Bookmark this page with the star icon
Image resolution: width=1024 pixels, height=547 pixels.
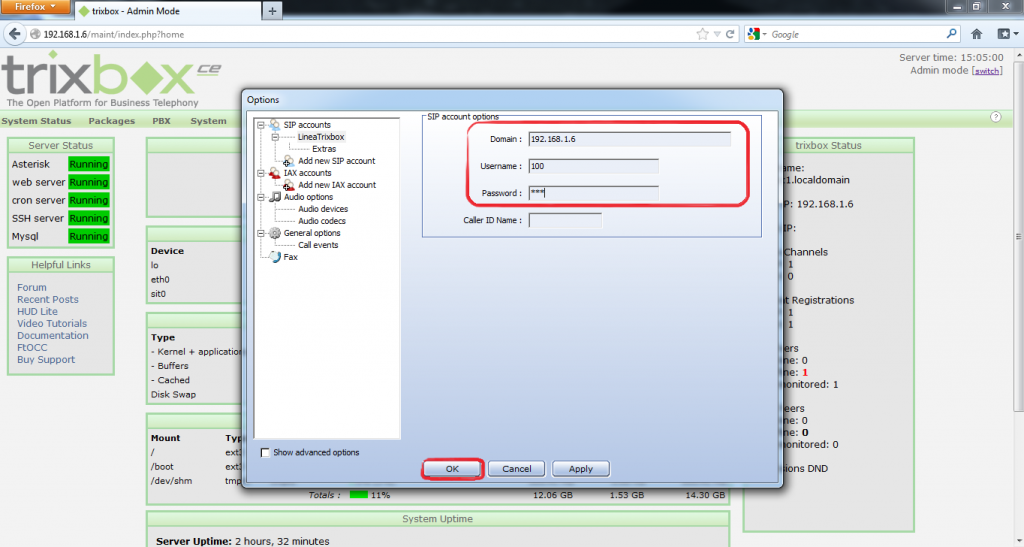tap(702, 34)
